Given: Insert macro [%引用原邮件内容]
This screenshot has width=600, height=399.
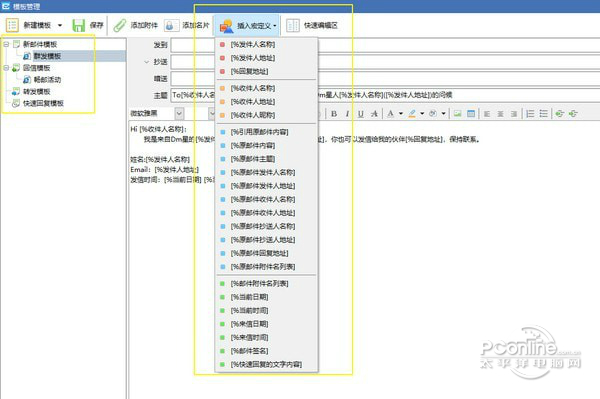Looking at the screenshot, I should (x=266, y=132).
